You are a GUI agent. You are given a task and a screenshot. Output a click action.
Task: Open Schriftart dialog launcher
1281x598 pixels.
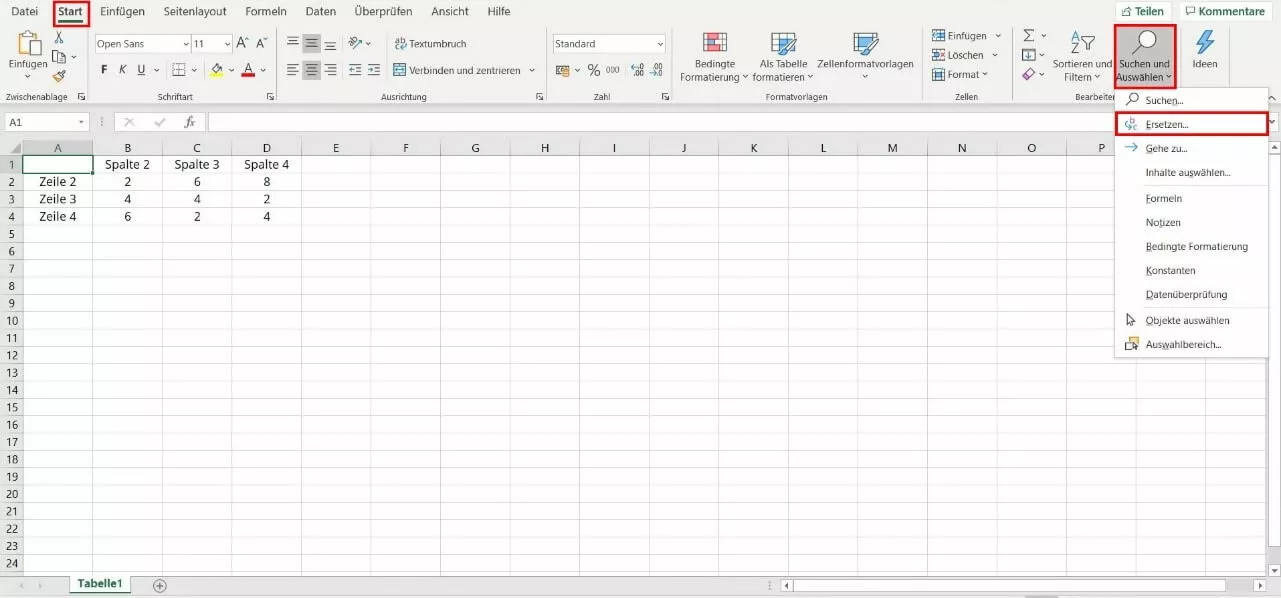[x=270, y=97]
